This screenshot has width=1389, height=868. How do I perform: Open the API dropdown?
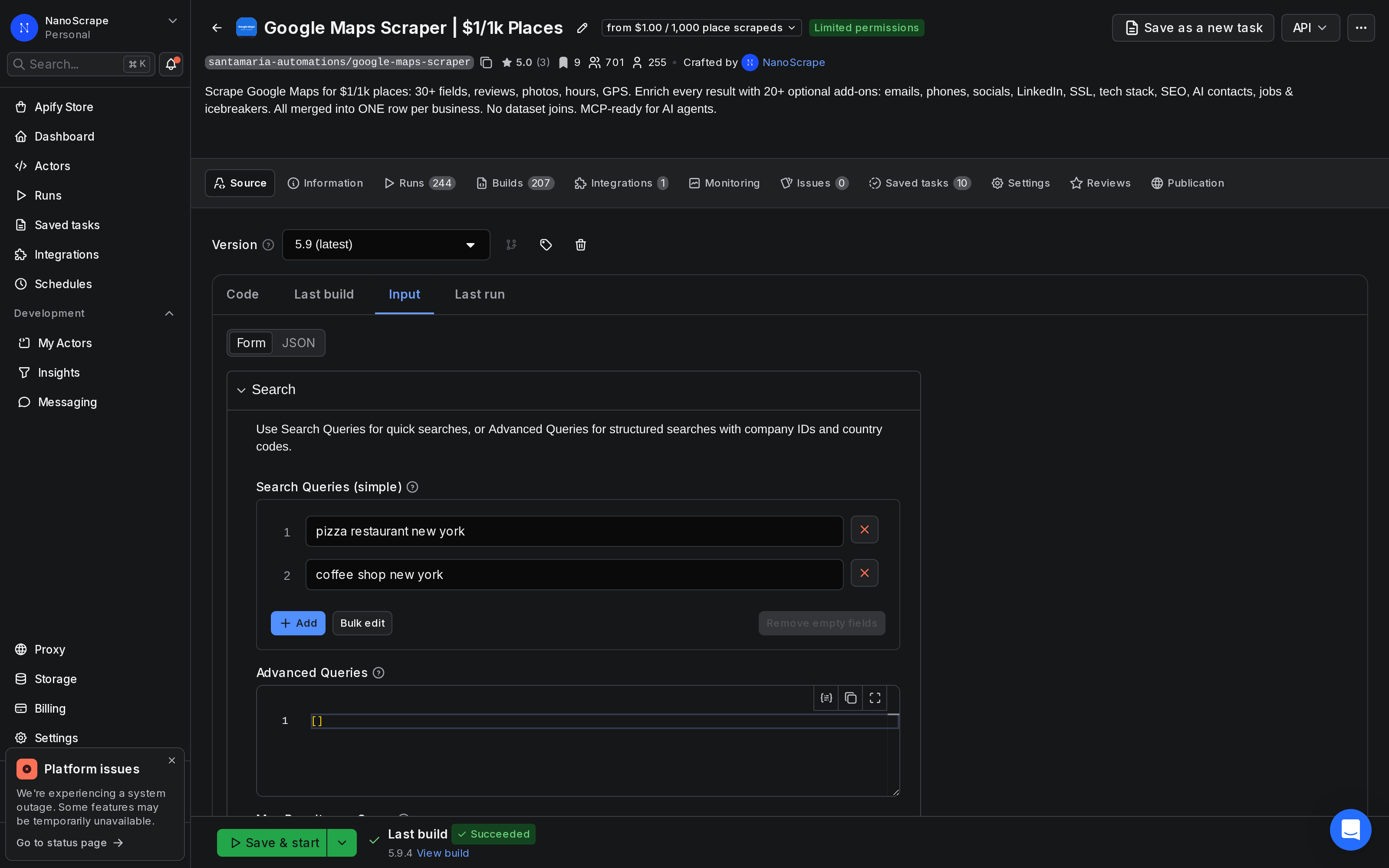[1310, 27]
